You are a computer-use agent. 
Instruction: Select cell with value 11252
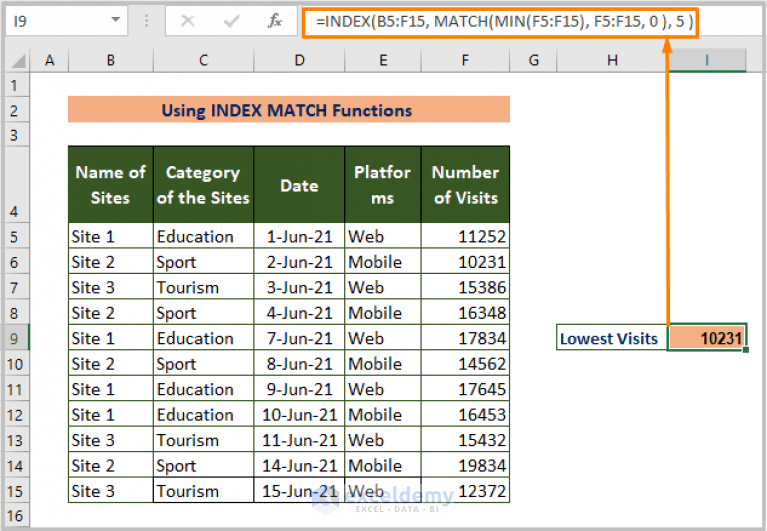(465, 236)
